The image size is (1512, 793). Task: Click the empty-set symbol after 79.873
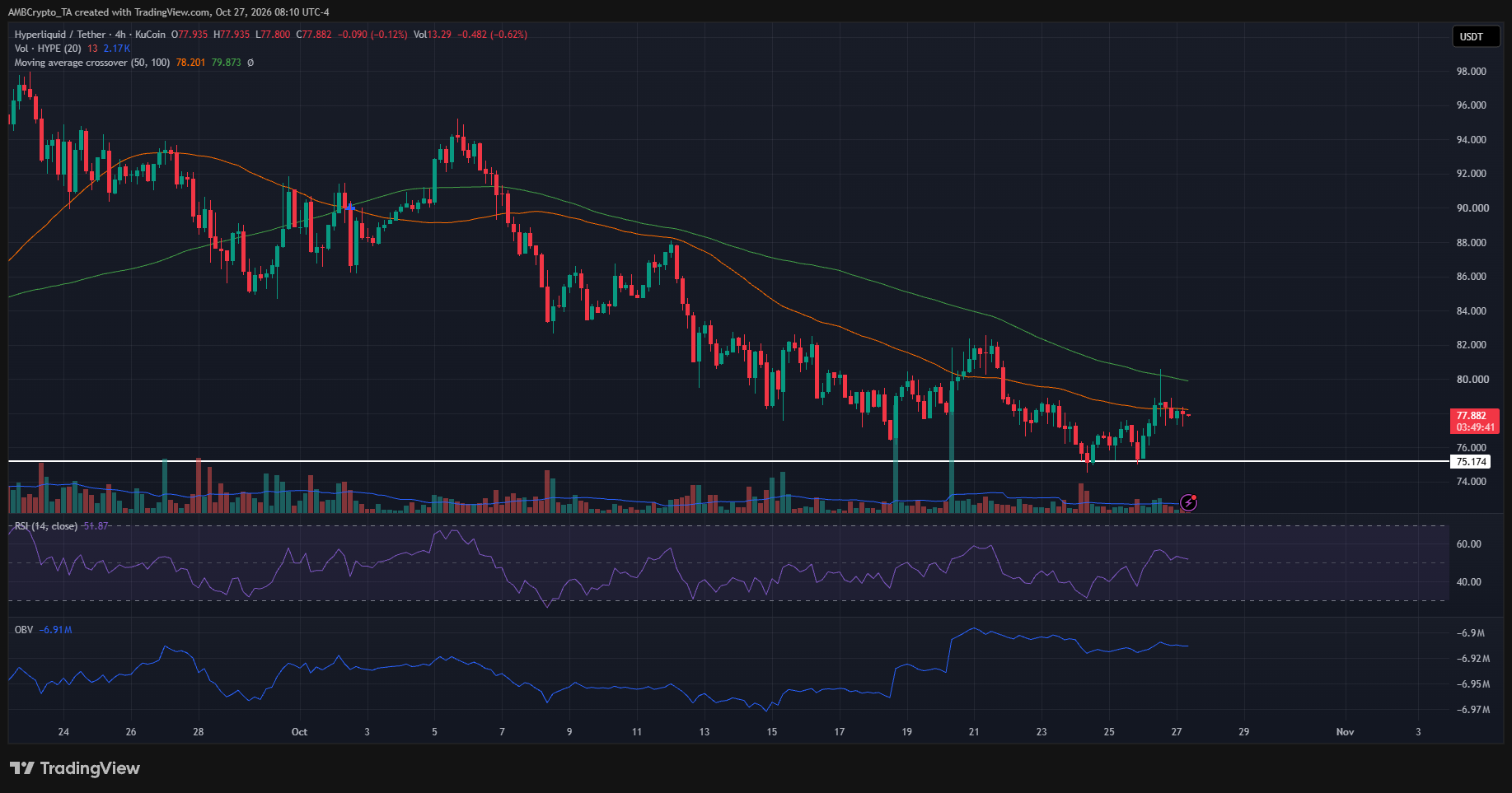tap(250, 63)
